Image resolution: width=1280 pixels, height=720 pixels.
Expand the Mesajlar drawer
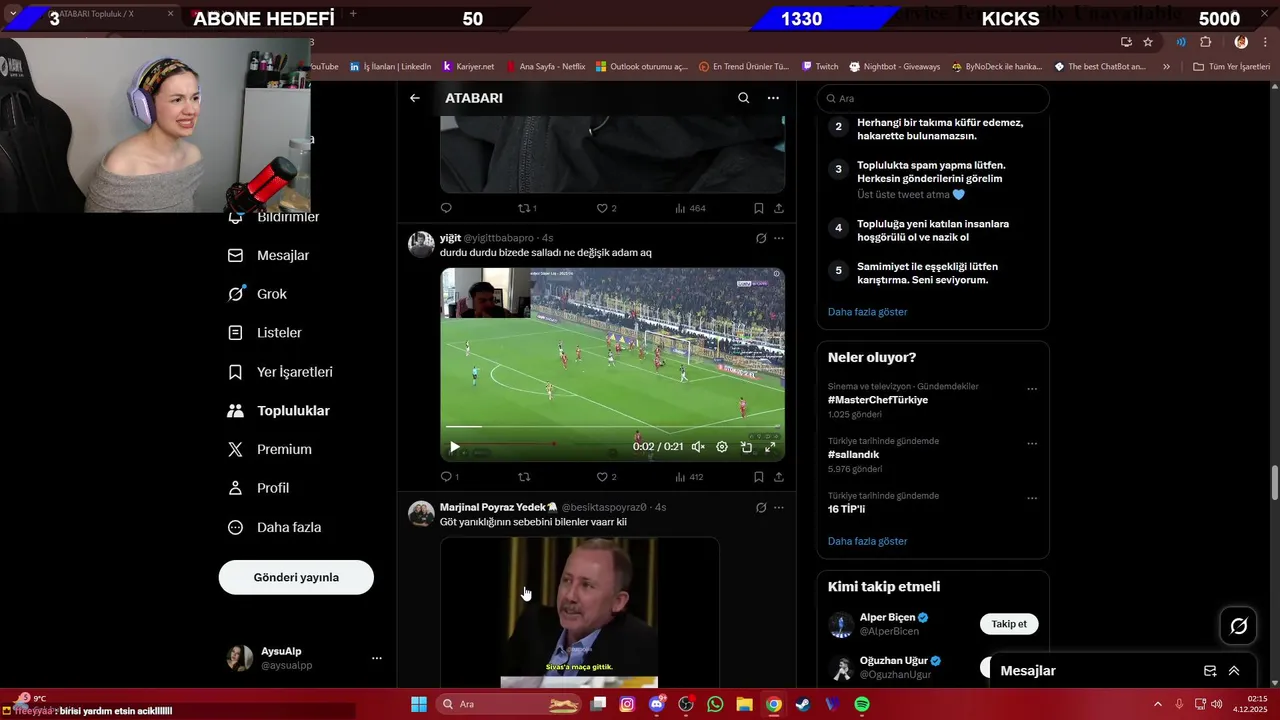point(1234,671)
